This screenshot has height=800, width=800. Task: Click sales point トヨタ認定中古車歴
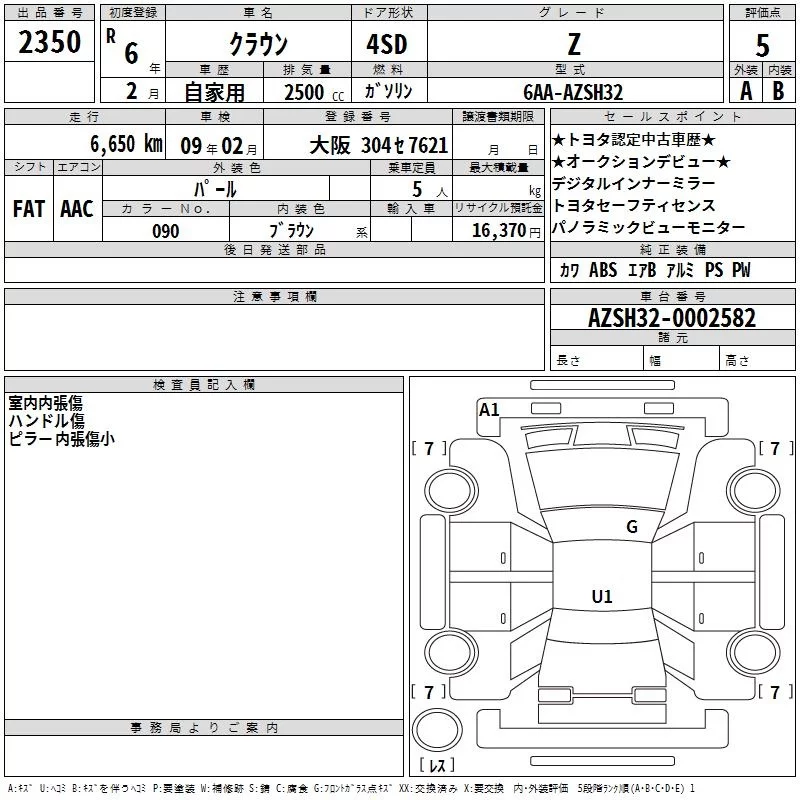pyautogui.click(x=634, y=140)
